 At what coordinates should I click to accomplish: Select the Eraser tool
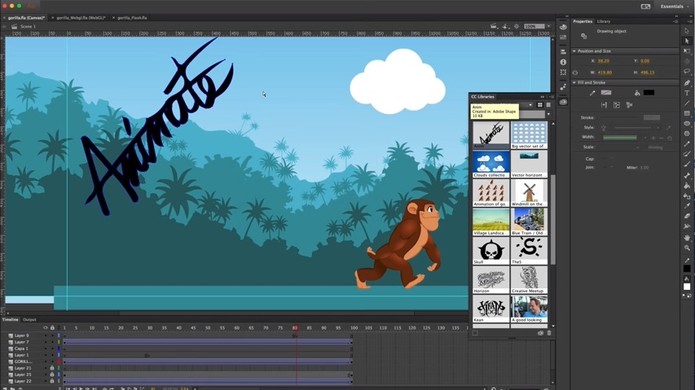(687, 217)
